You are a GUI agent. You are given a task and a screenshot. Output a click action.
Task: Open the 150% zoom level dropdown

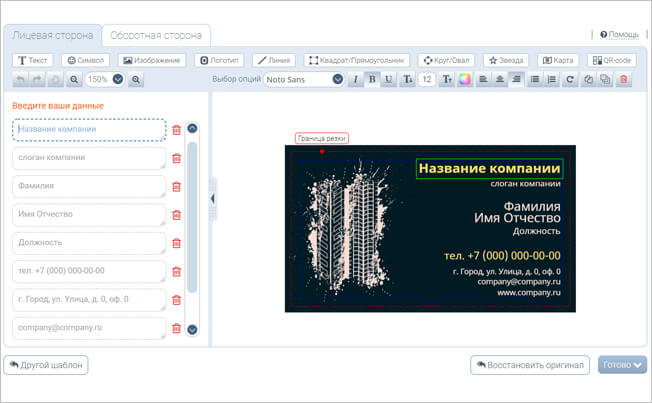[118, 79]
